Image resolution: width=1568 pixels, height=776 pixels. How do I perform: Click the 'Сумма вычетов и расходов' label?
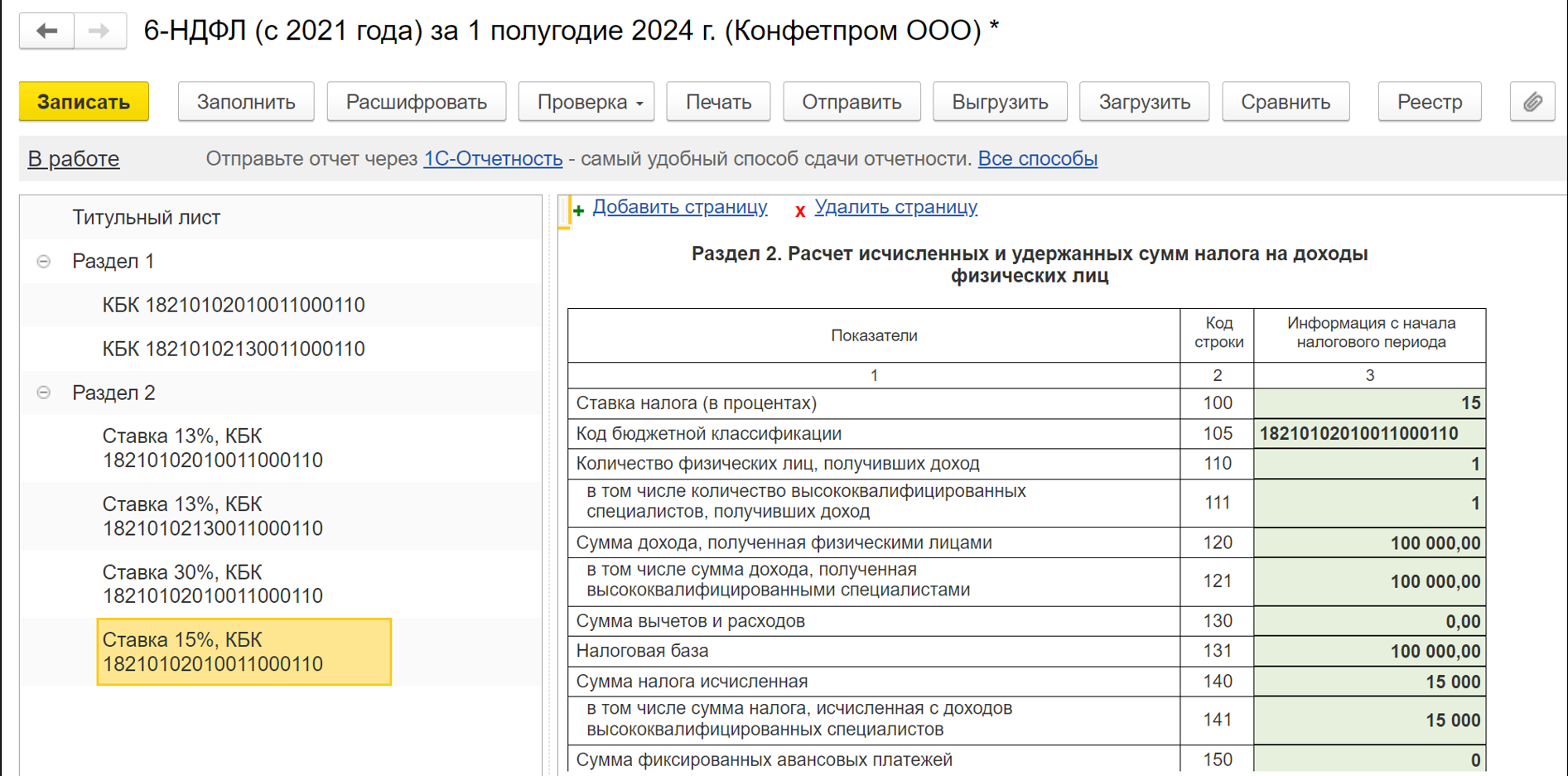point(691,622)
